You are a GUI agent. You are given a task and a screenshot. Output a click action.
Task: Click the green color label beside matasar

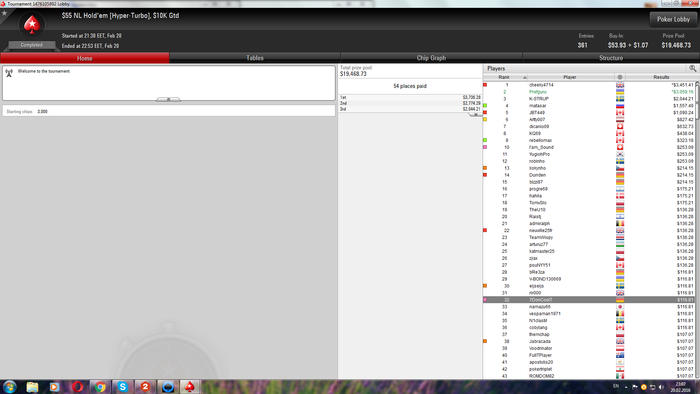click(x=485, y=106)
